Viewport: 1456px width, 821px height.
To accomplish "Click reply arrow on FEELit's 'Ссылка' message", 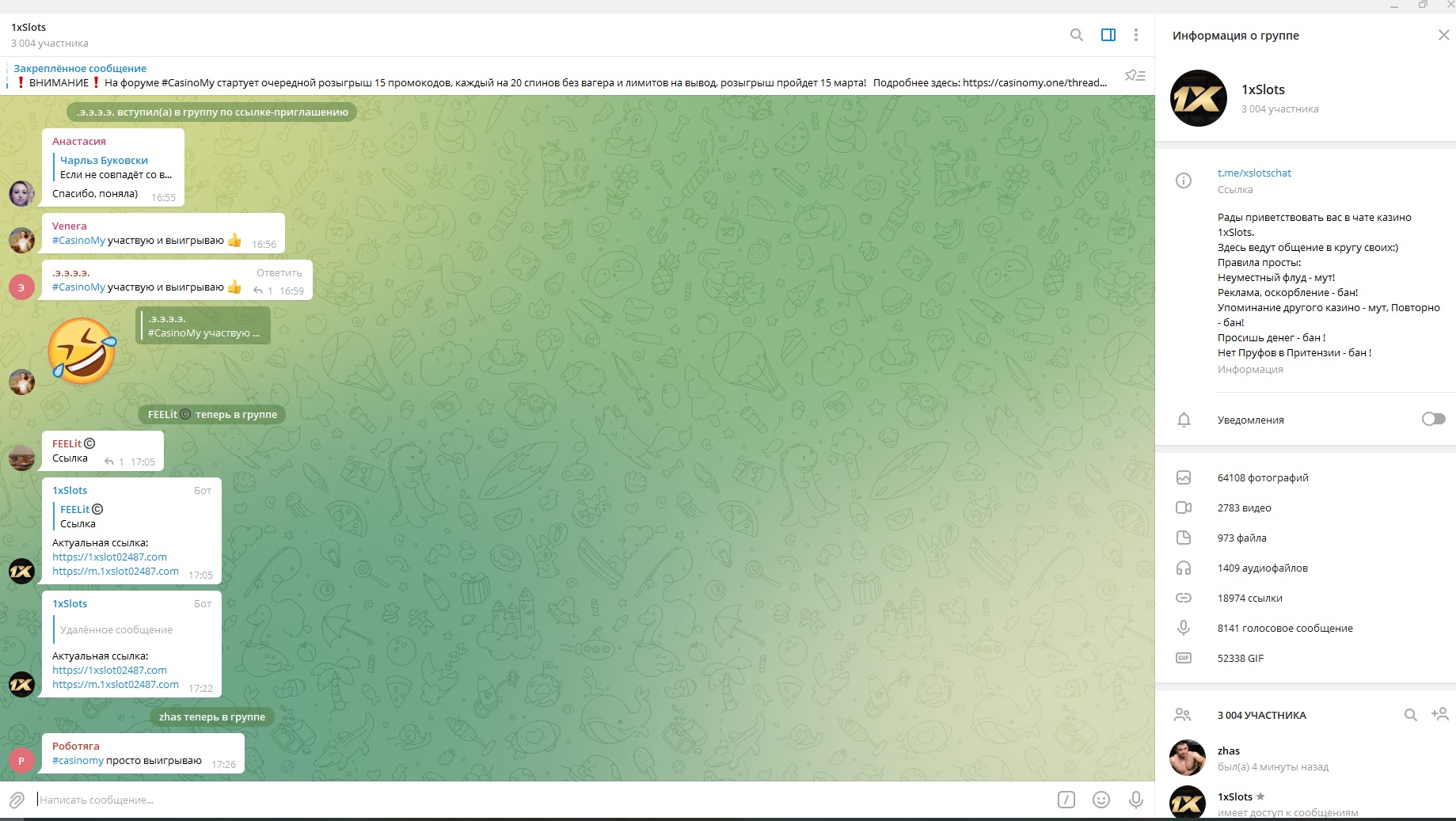I will [109, 462].
